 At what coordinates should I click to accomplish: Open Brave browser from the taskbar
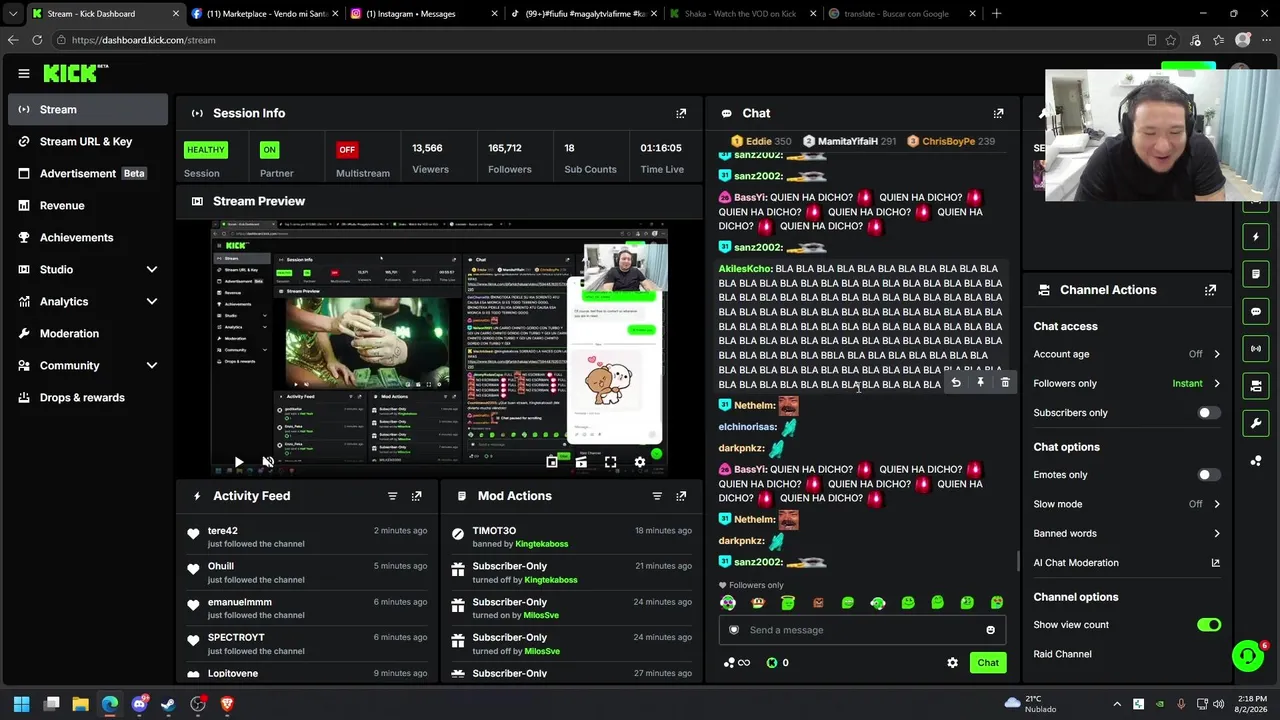(227, 704)
